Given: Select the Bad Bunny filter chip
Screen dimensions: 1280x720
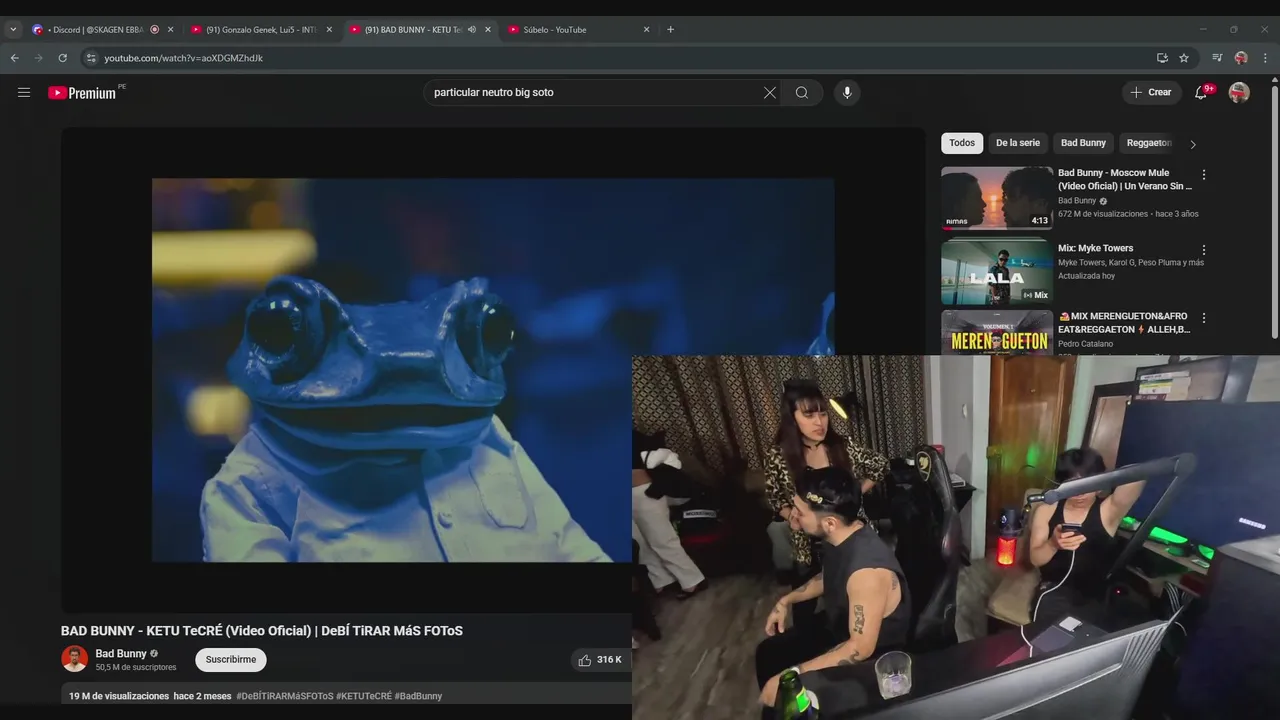Looking at the screenshot, I should click(1083, 143).
